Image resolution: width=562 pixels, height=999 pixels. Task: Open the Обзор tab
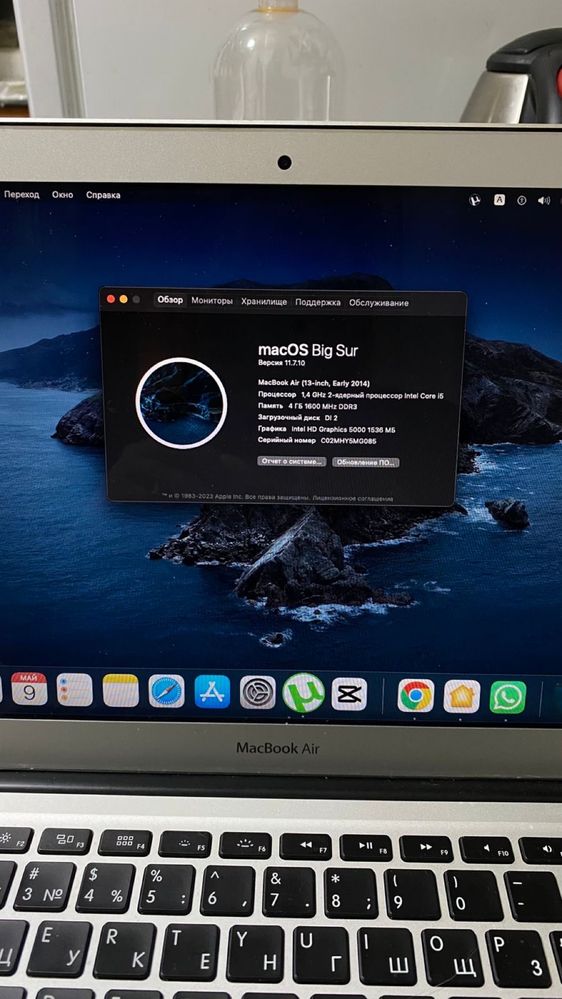click(170, 301)
